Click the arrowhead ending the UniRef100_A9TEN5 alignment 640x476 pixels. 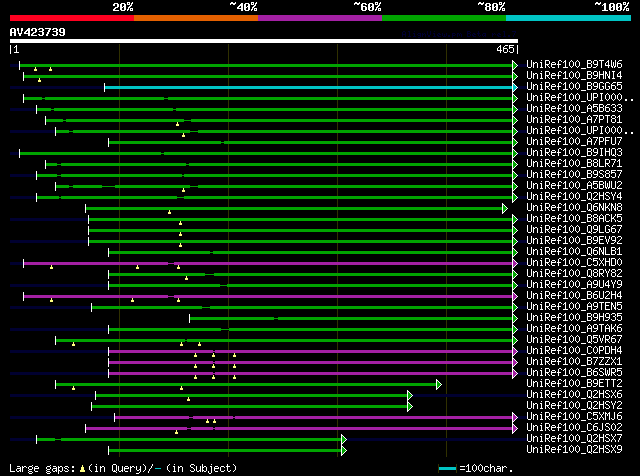coord(515,307)
